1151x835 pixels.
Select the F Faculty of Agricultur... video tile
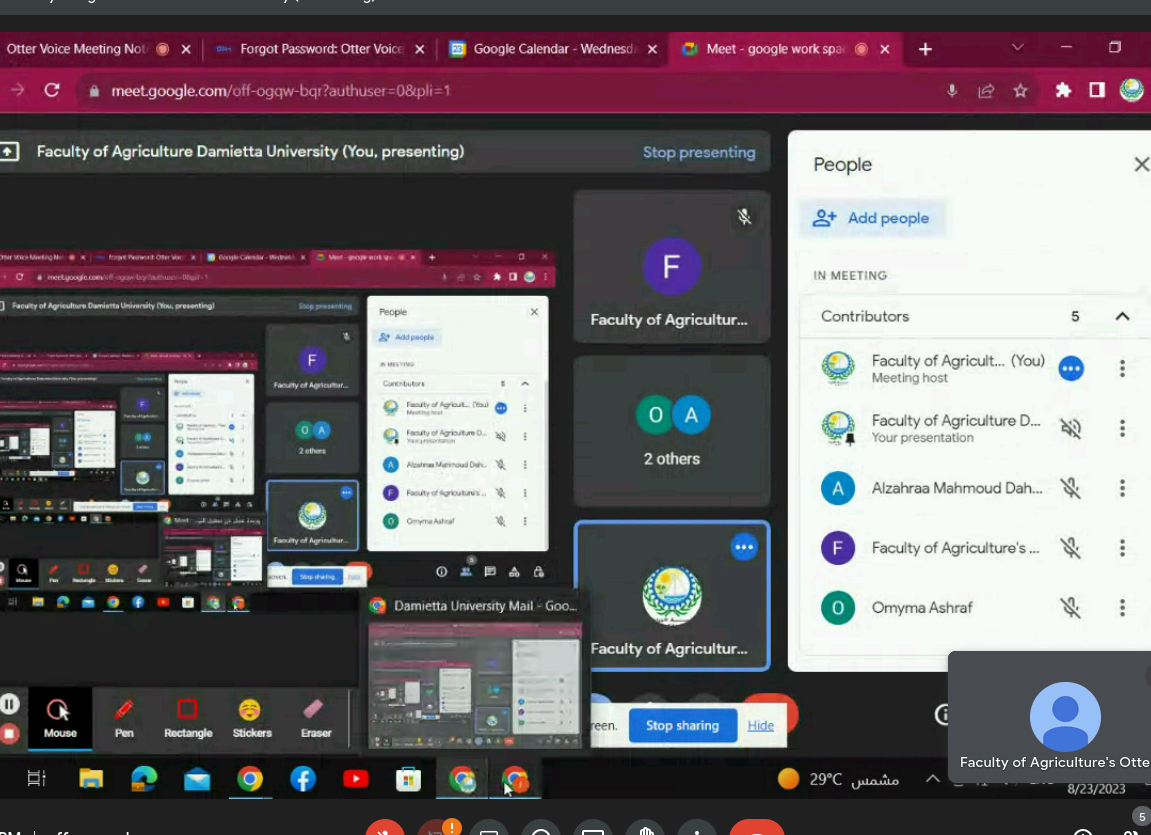click(672, 267)
